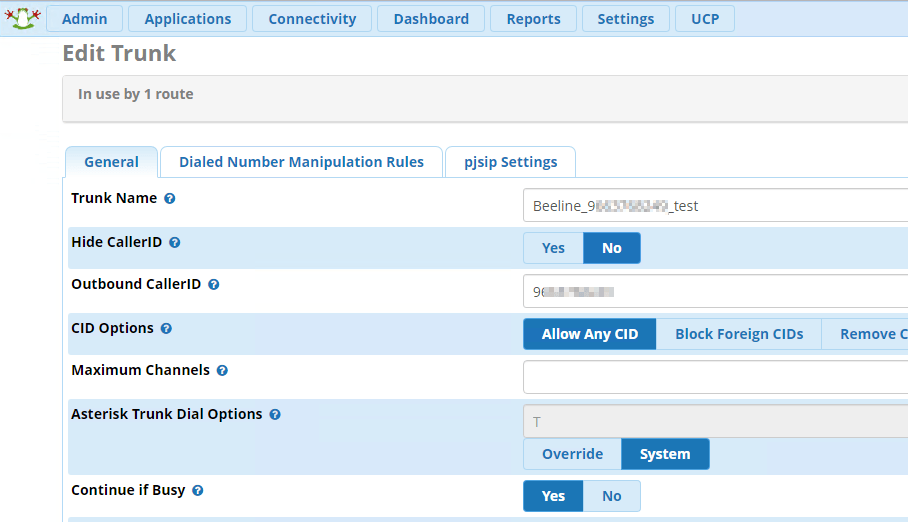Select Override for trunk dial options
The image size is (908, 522).
572,454
